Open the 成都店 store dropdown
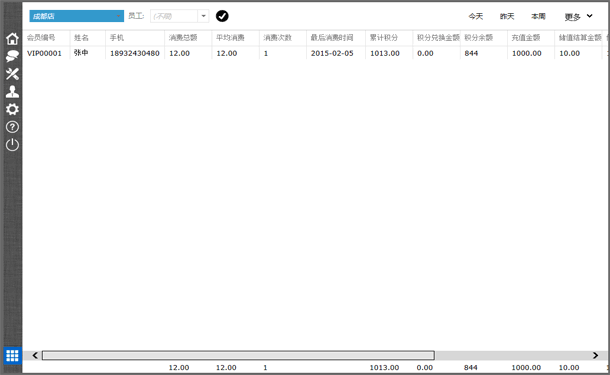 (x=77, y=16)
